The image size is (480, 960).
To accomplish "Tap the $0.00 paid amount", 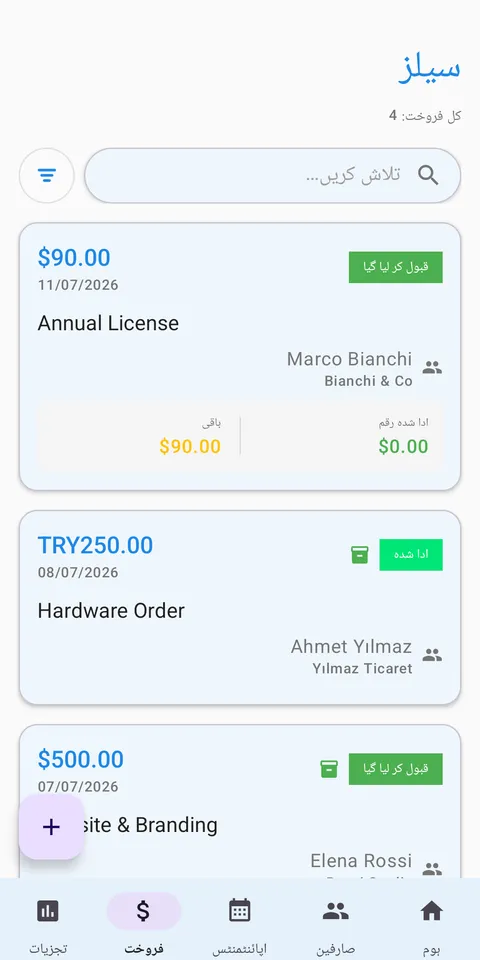I will [x=403, y=446].
